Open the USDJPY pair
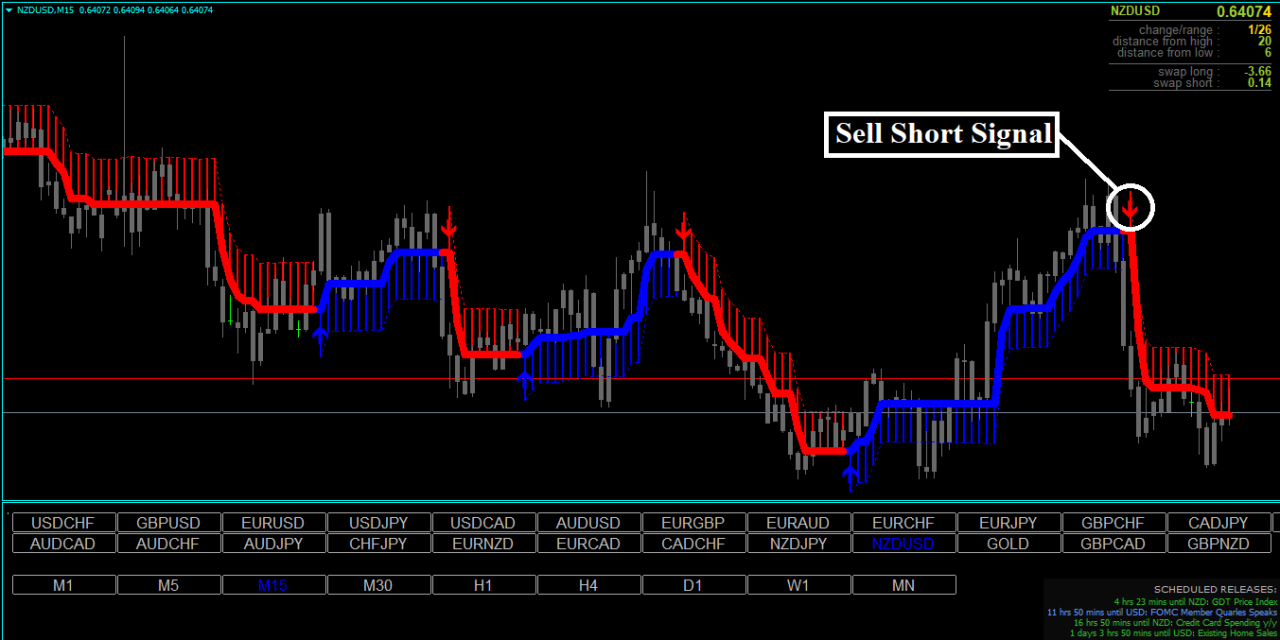Image resolution: width=1280 pixels, height=640 pixels. [x=379, y=523]
